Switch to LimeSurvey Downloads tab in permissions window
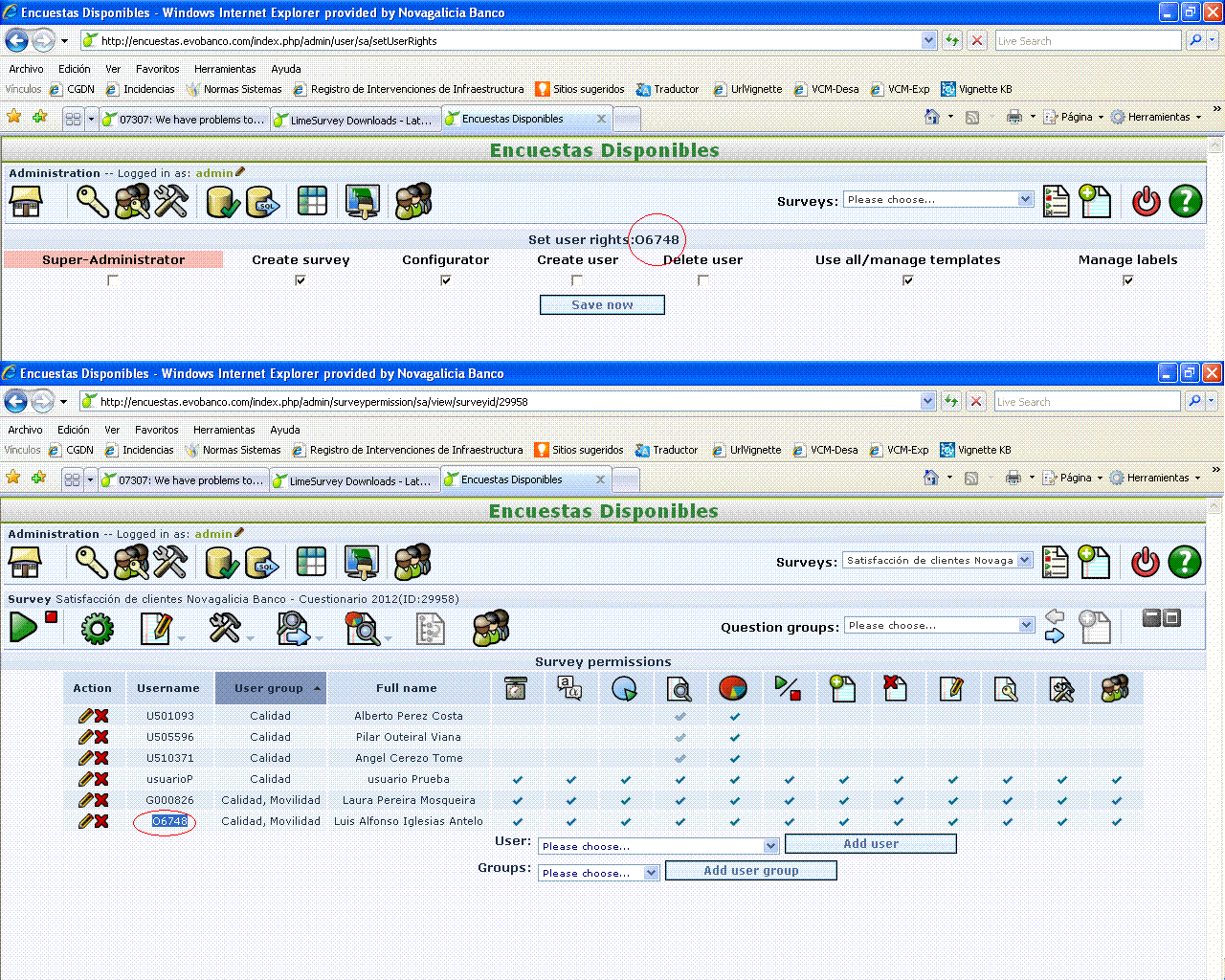Screen dimensions: 1225x980 click(354, 480)
